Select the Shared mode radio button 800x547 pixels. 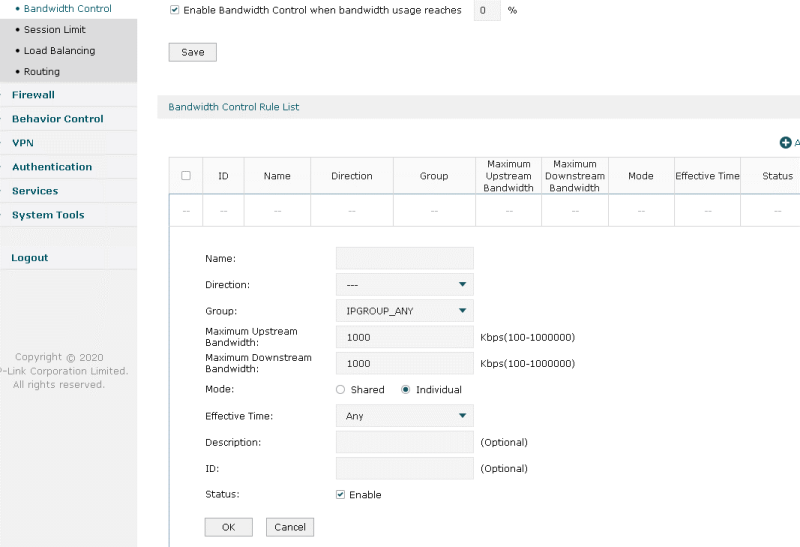coord(340,389)
